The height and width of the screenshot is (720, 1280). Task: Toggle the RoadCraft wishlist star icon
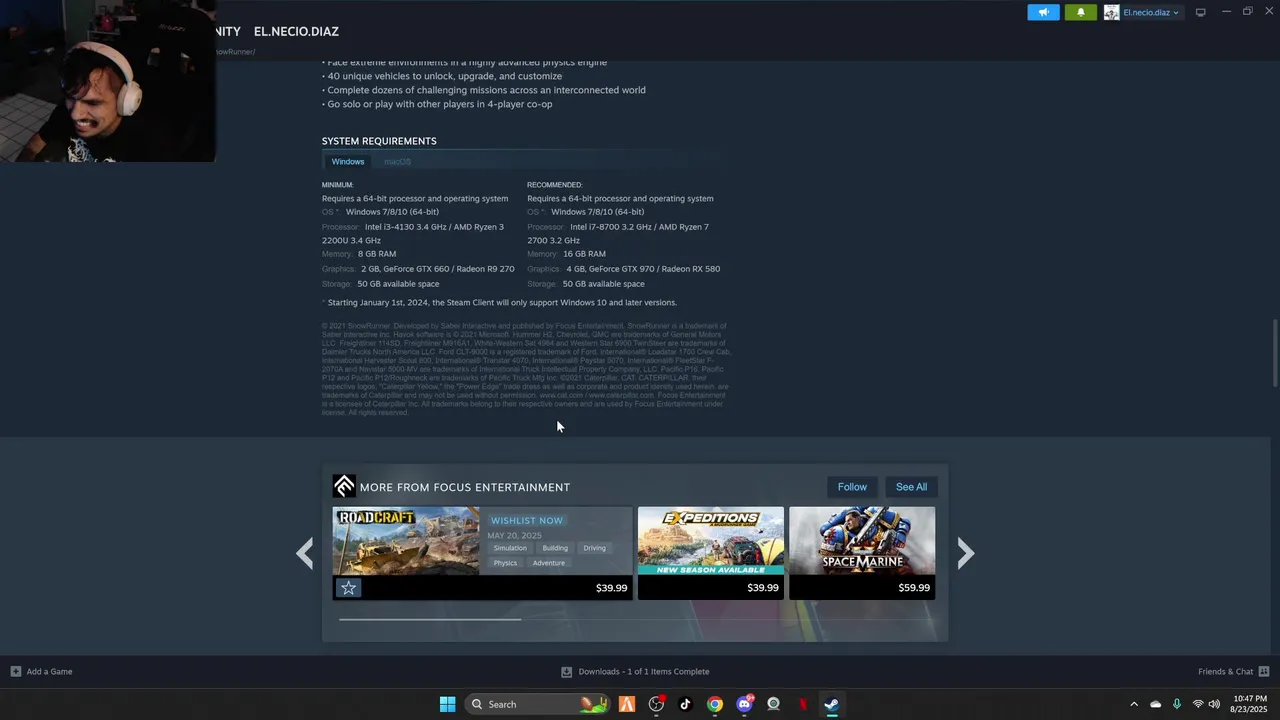[348, 588]
